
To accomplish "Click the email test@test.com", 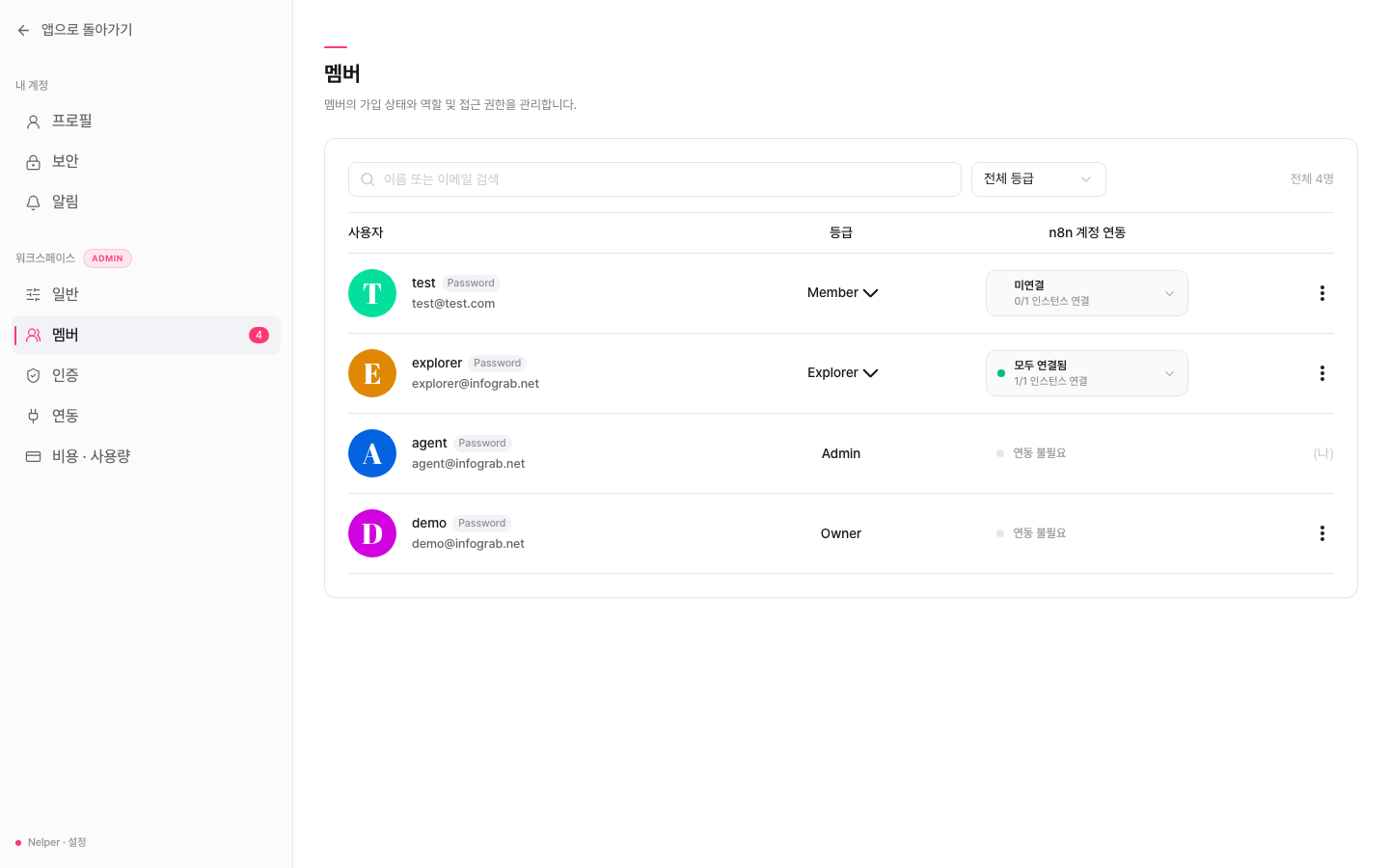I will point(453,304).
